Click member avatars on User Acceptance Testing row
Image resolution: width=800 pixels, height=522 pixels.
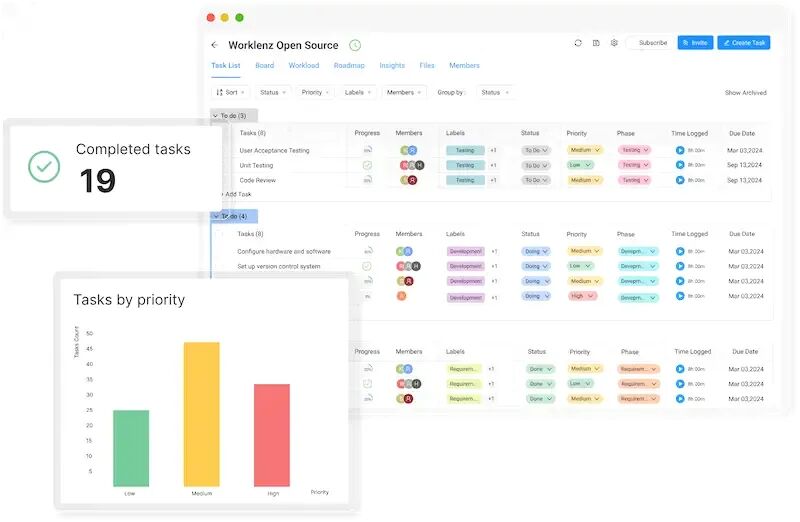[x=409, y=150]
